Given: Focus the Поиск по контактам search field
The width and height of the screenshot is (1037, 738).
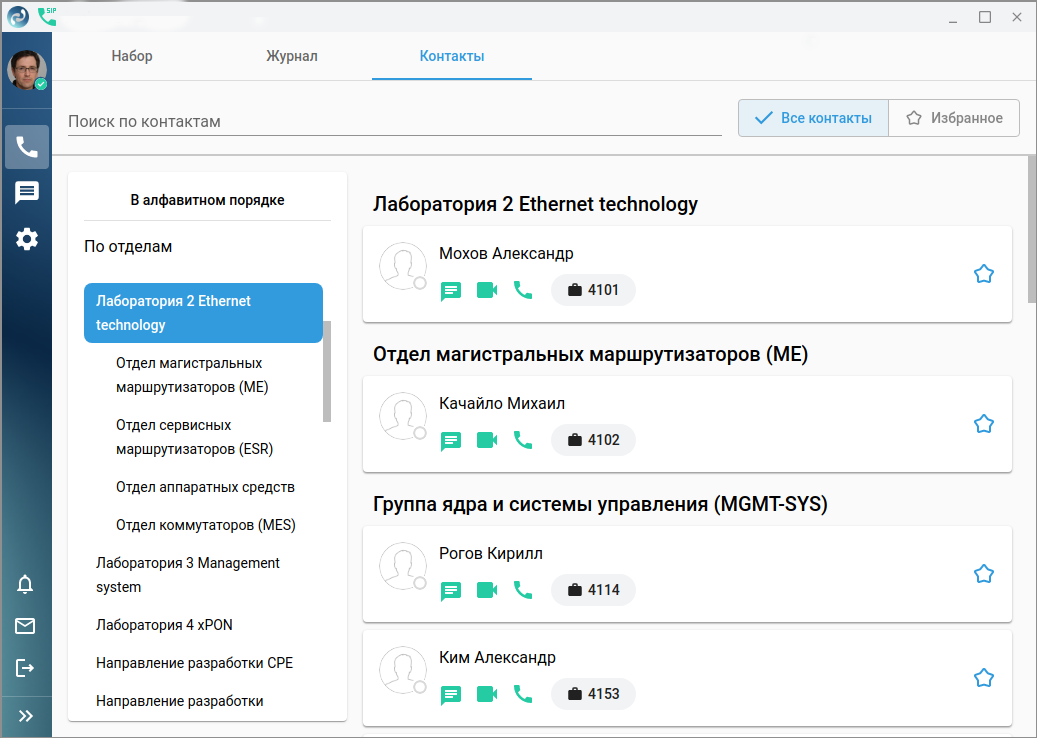Looking at the screenshot, I should (395, 121).
